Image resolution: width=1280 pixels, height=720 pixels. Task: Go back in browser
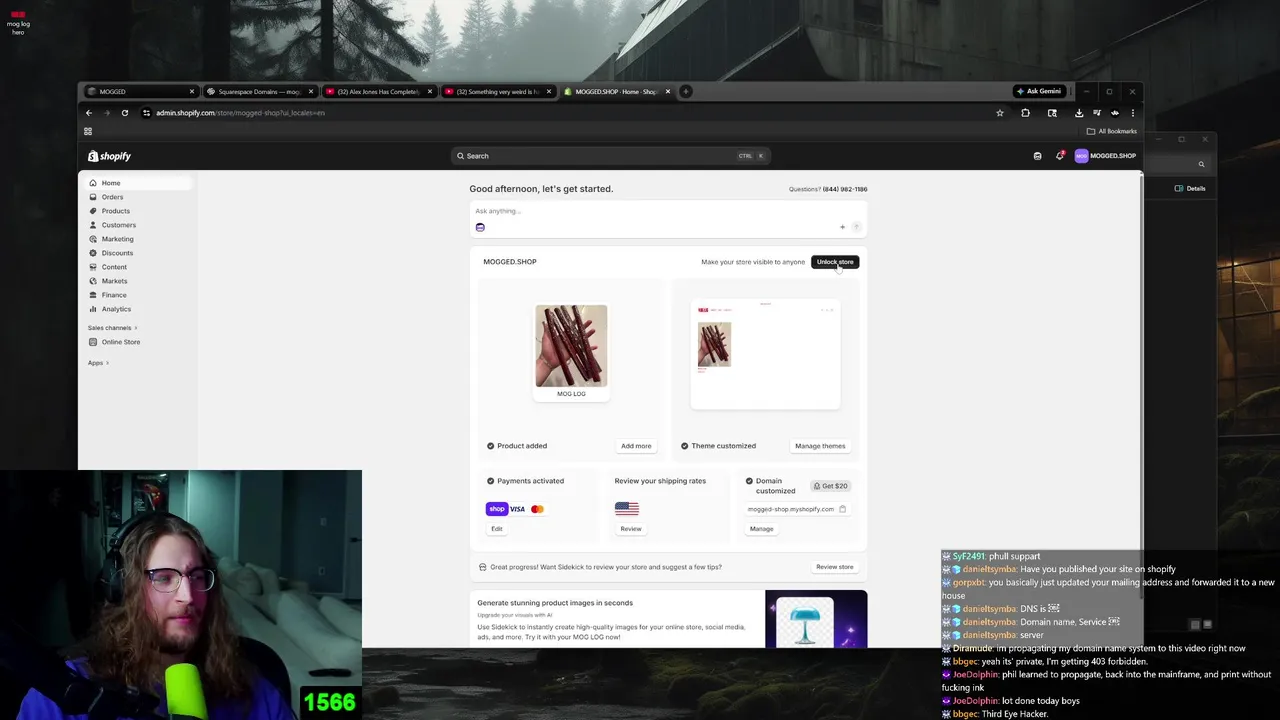(89, 113)
